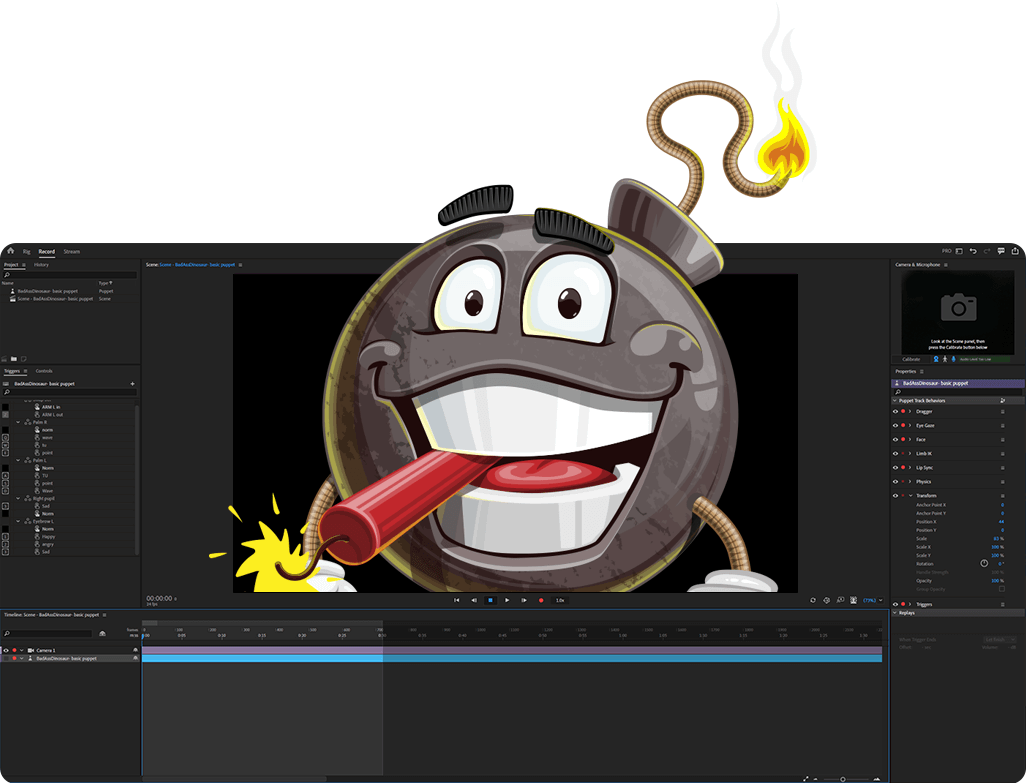Image resolution: width=1026 pixels, height=783 pixels.
Task: Click the timeline zoom slider handle
Action: [x=842, y=778]
